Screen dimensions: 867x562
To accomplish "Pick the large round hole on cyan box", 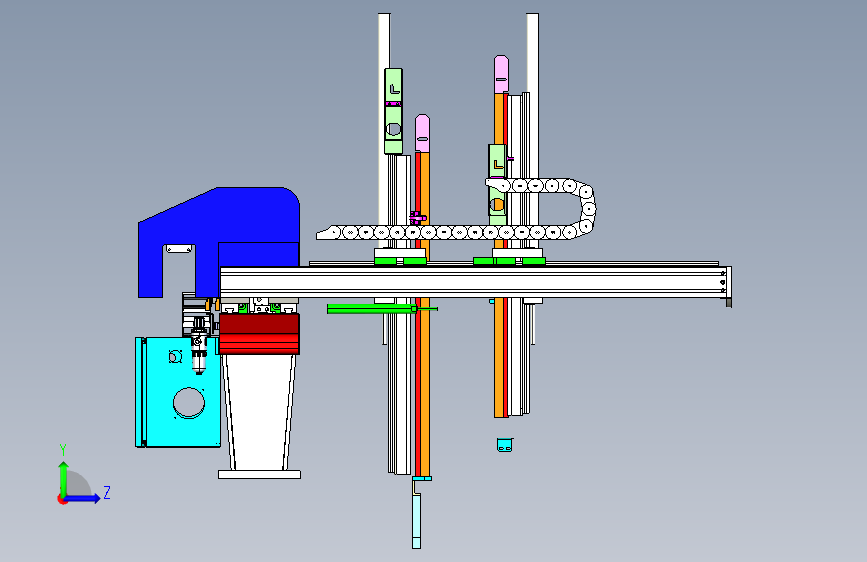I will (189, 402).
